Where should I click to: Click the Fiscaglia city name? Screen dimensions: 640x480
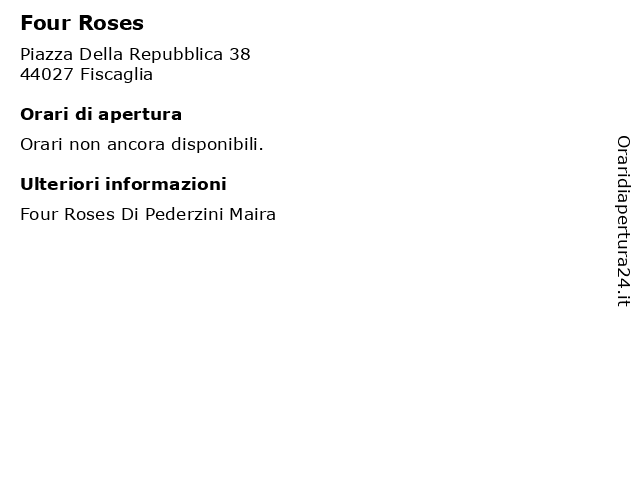click(x=116, y=75)
